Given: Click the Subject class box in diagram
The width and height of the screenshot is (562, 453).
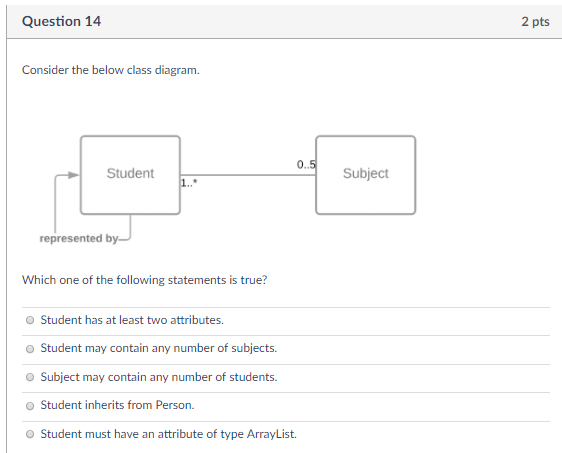Looking at the screenshot, I should click(366, 175).
